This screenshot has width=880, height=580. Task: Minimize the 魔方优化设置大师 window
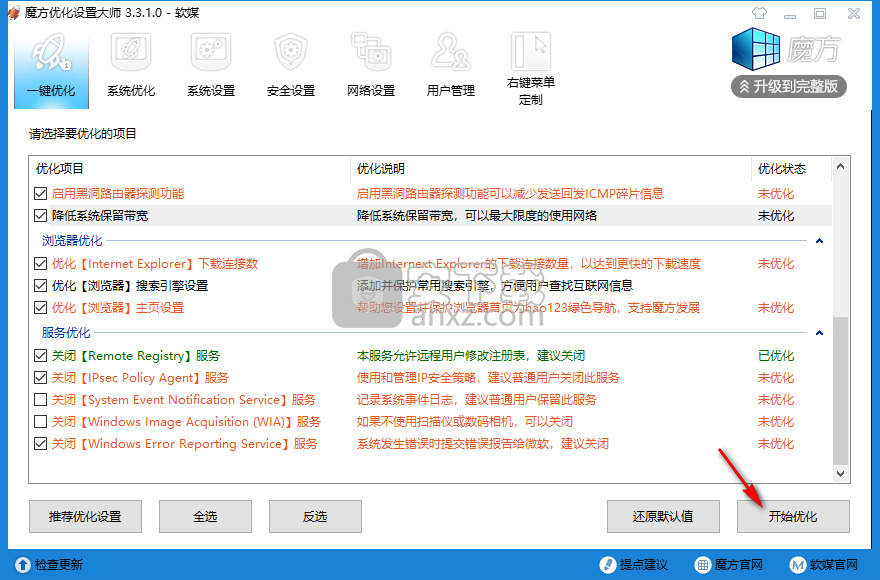point(790,14)
